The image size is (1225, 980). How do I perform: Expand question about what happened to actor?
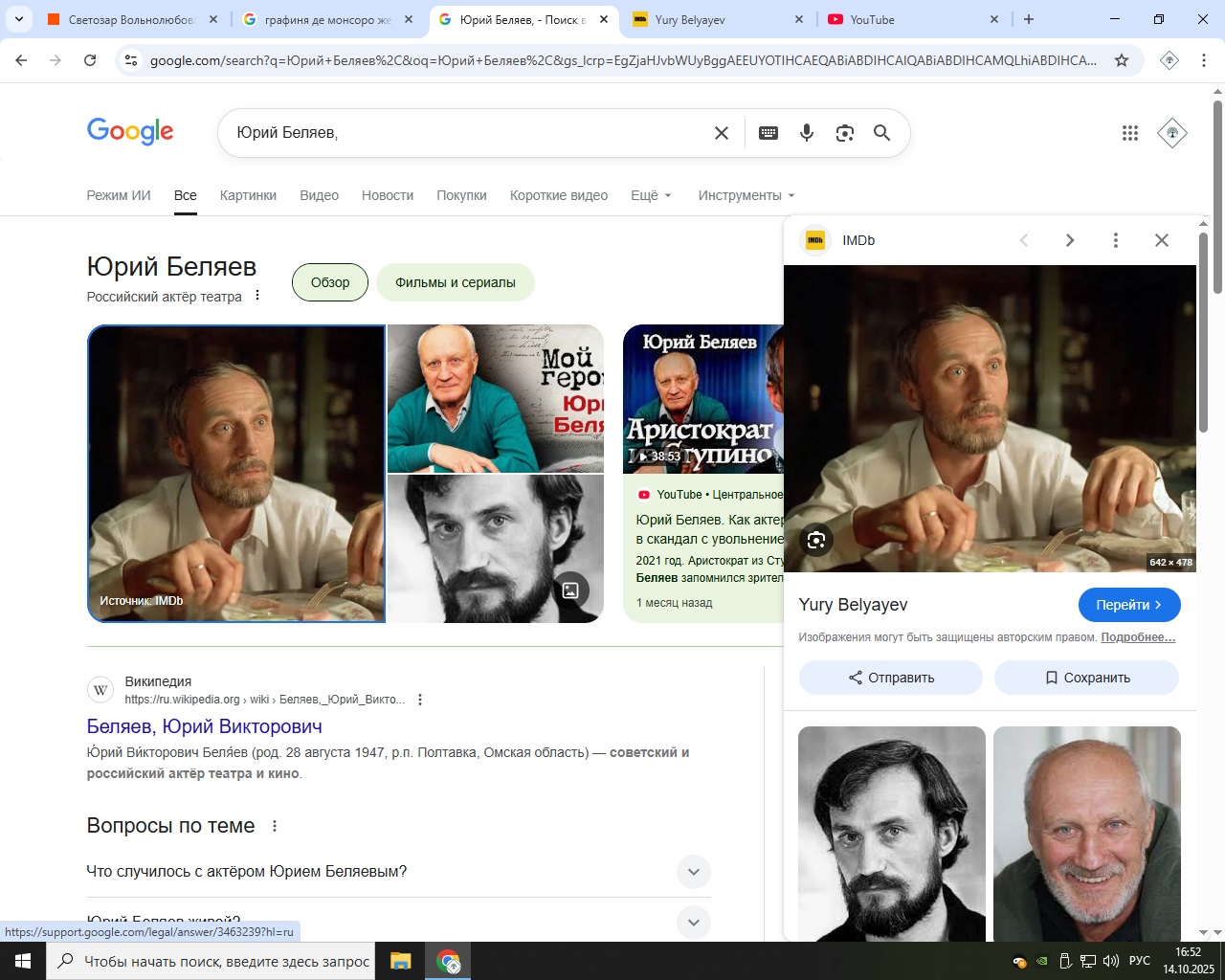tap(693, 872)
